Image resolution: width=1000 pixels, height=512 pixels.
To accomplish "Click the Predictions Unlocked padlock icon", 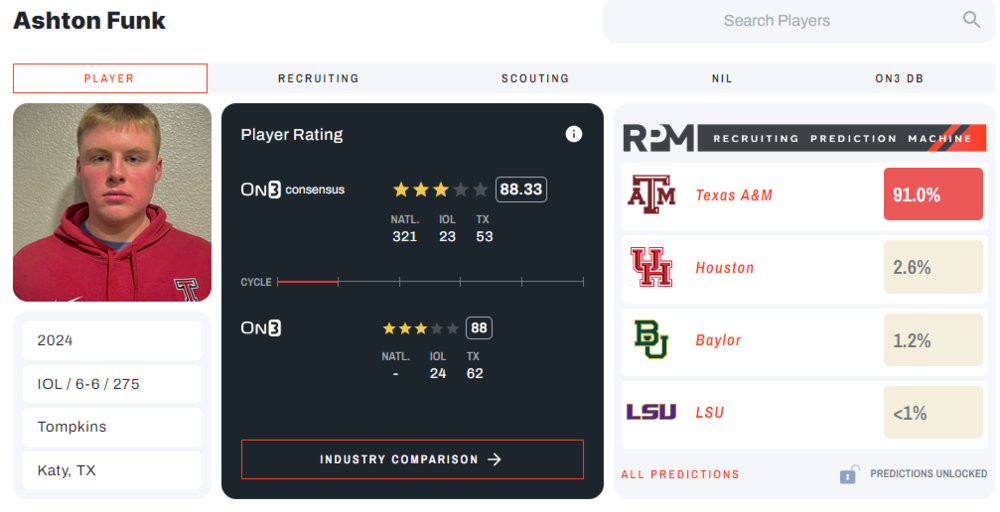I will [849, 474].
